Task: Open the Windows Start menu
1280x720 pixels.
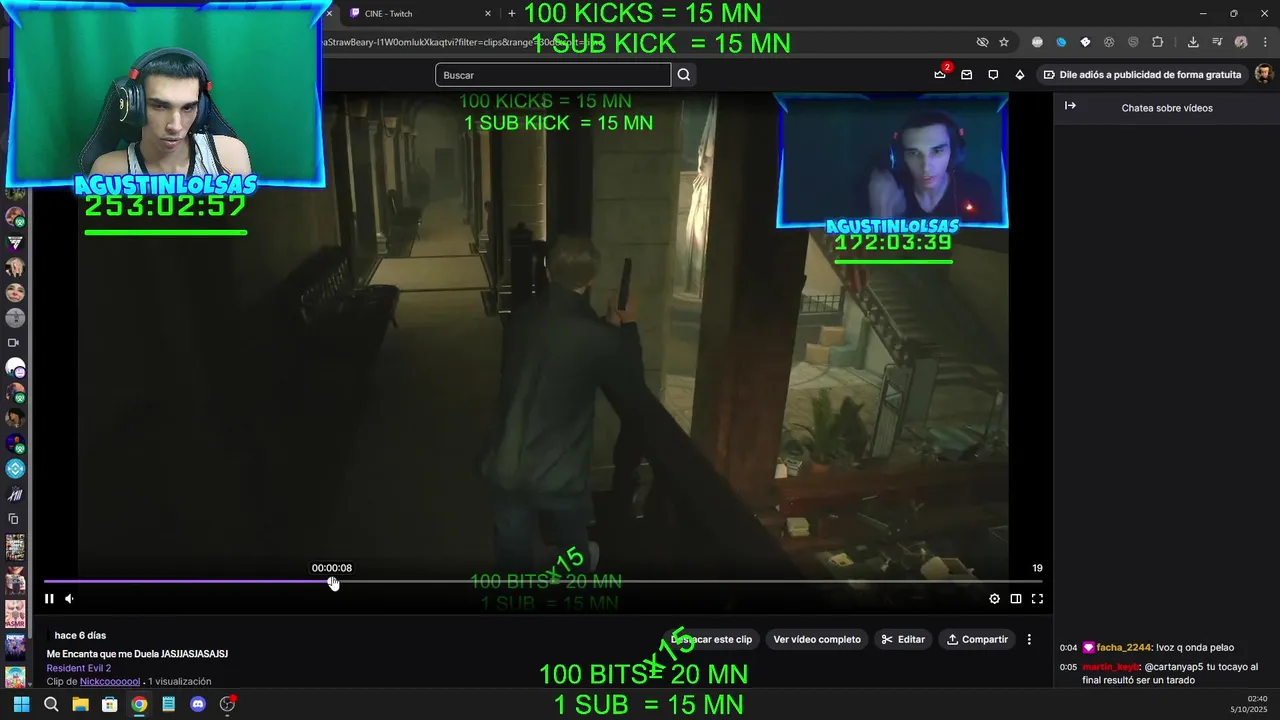Action: click(x=21, y=704)
